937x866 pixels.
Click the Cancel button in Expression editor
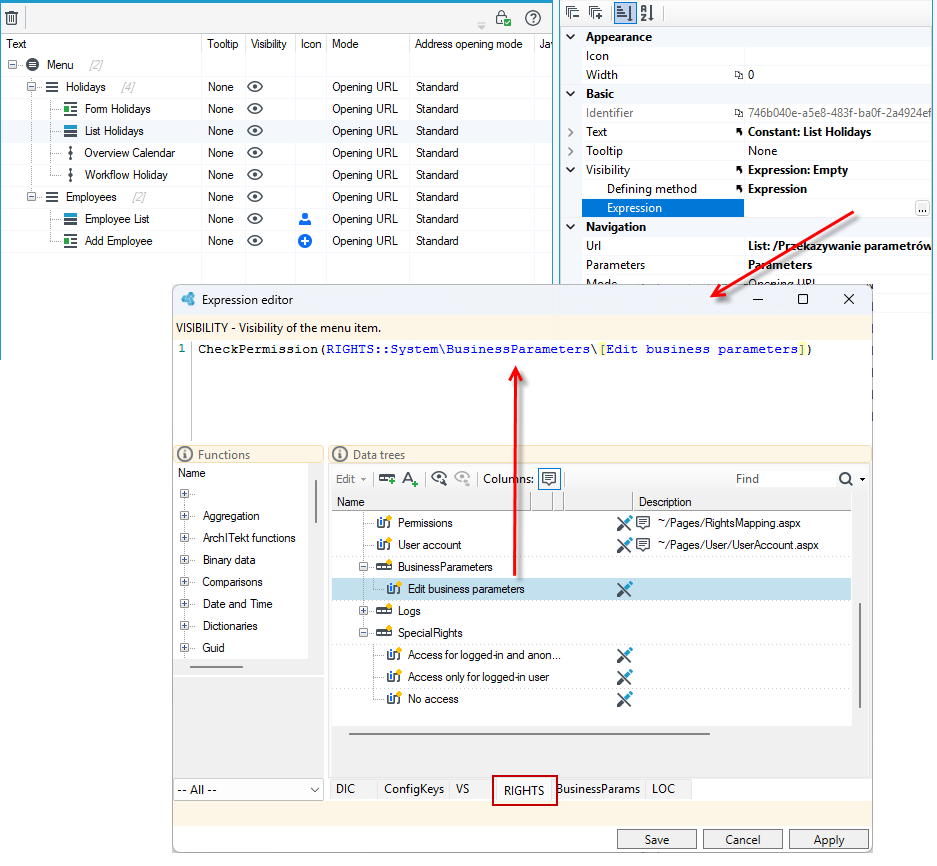click(743, 840)
